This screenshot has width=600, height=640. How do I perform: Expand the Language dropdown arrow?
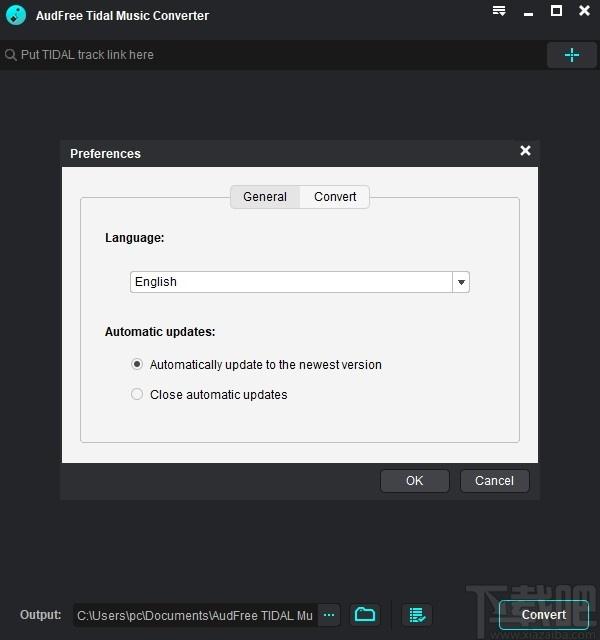[x=461, y=282]
